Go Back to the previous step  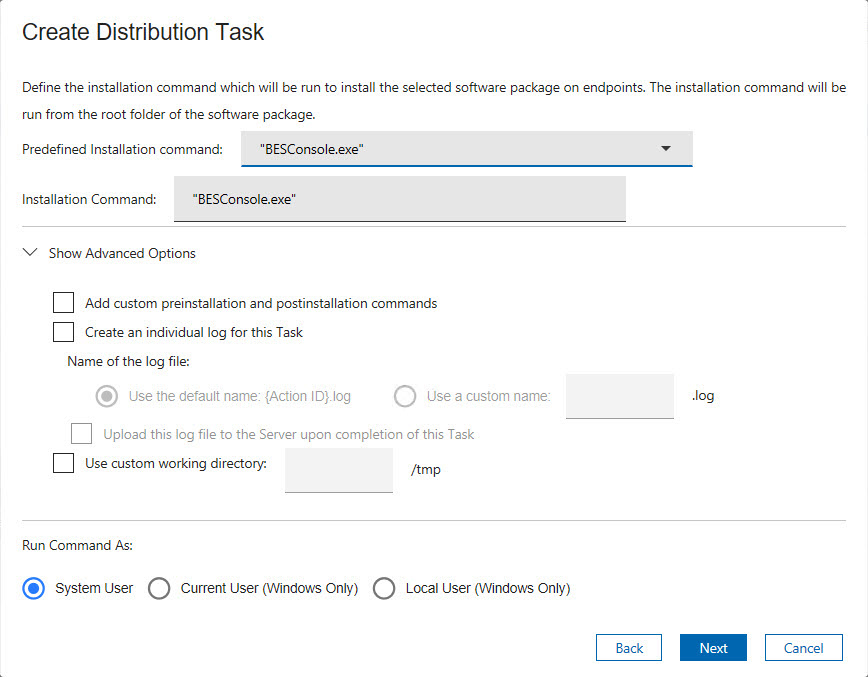click(629, 648)
